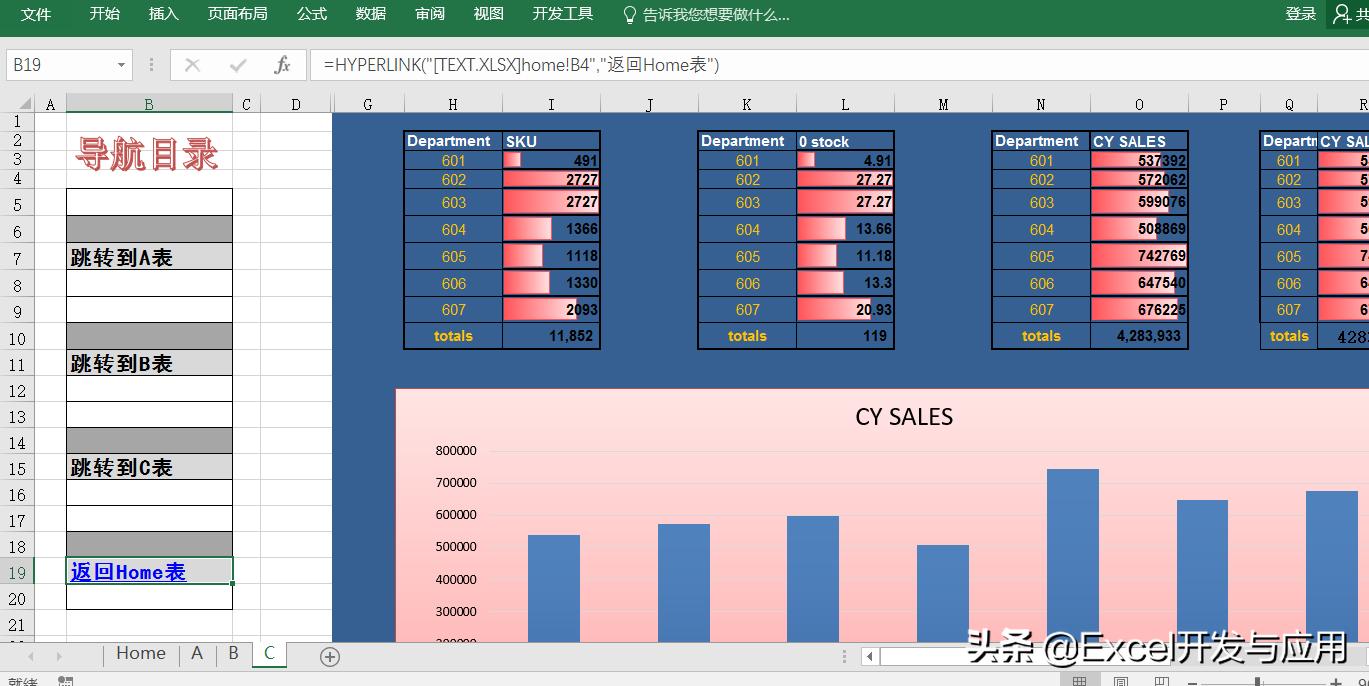Click the 返回Home表 hyperlink
This screenshot has width=1369, height=686.
click(x=126, y=571)
